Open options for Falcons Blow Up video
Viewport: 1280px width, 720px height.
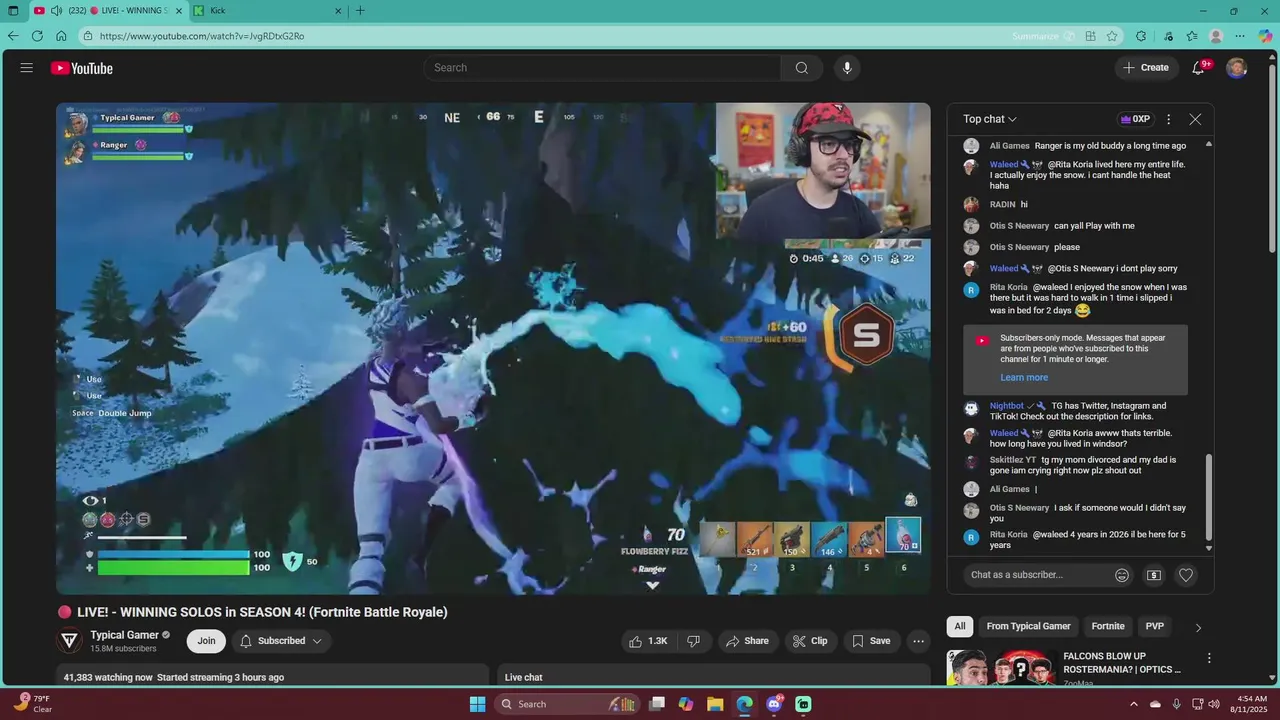tap(1209, 658)
